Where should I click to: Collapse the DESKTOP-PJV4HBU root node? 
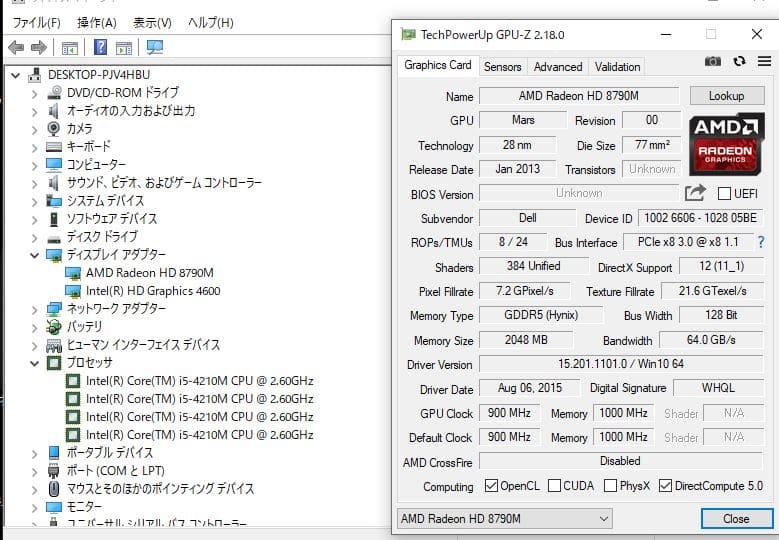pos(15,76)
